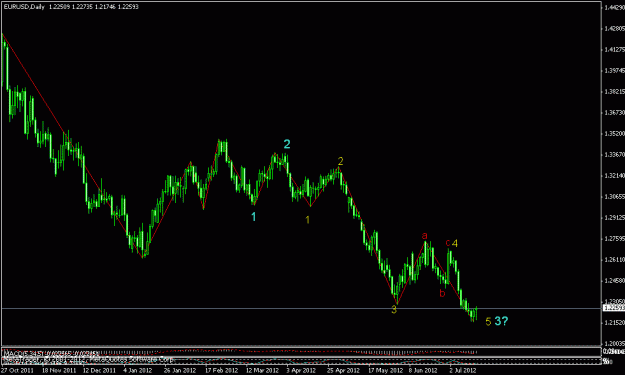Select the yellow wave label "3"

point(394,310)
